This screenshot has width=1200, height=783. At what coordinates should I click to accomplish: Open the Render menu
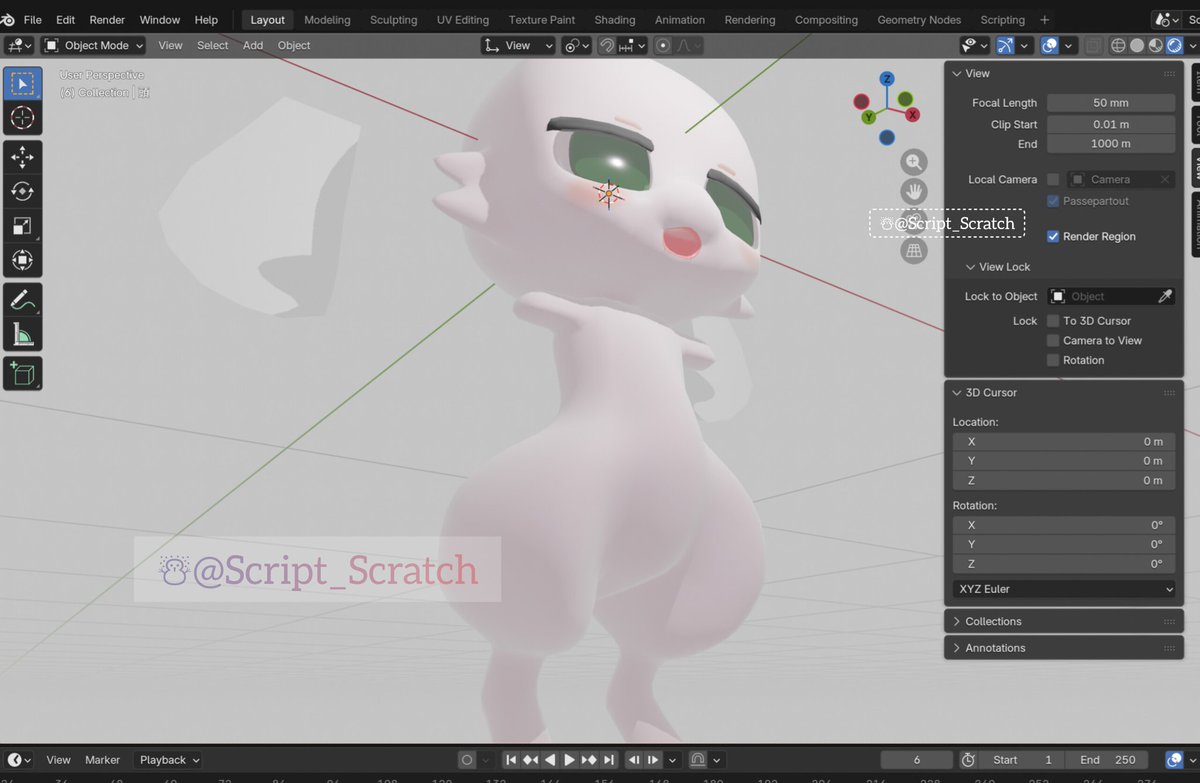[x=107, y=19]
